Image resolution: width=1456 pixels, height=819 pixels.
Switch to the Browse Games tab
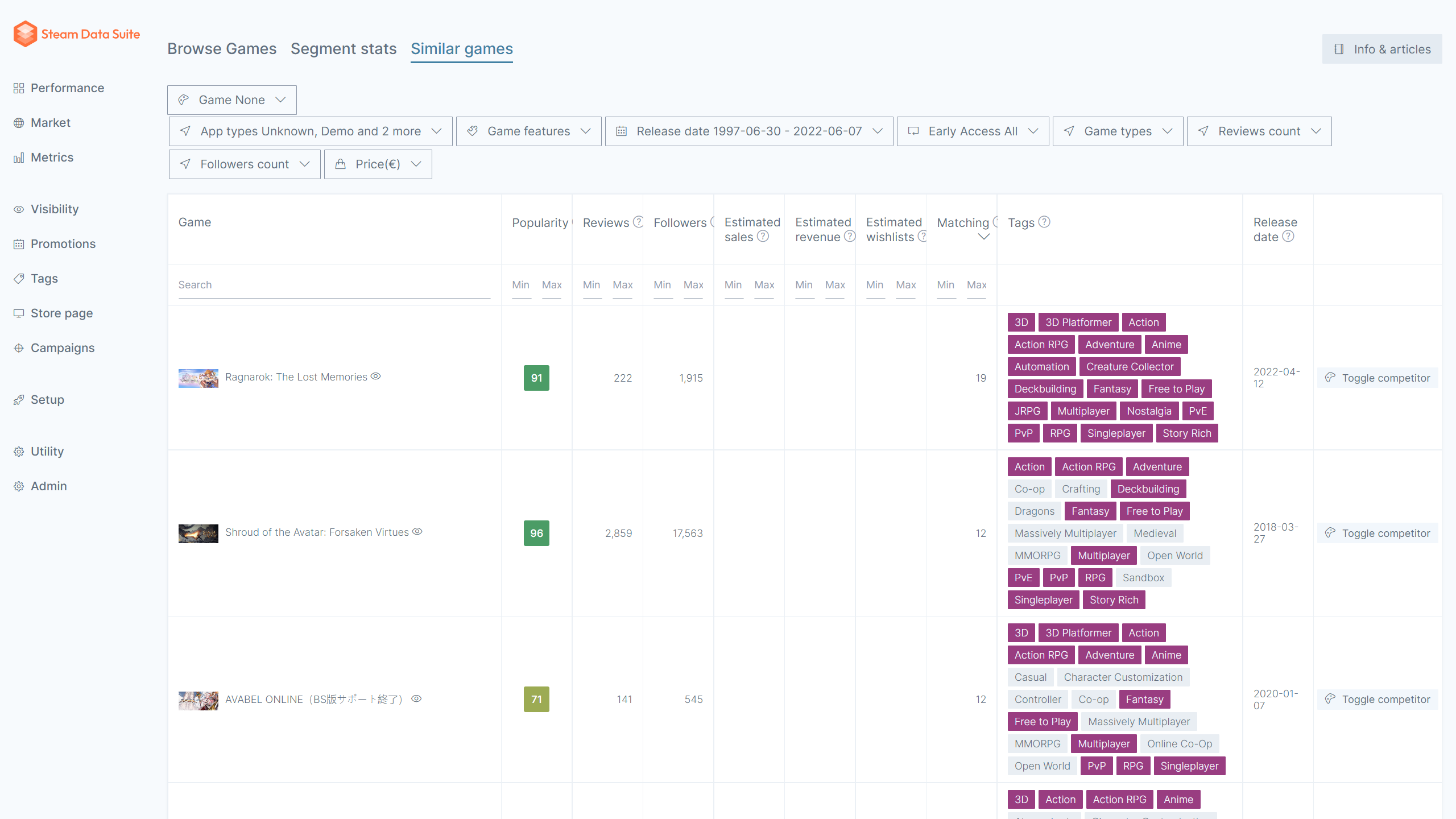click(x=222, y=49)
